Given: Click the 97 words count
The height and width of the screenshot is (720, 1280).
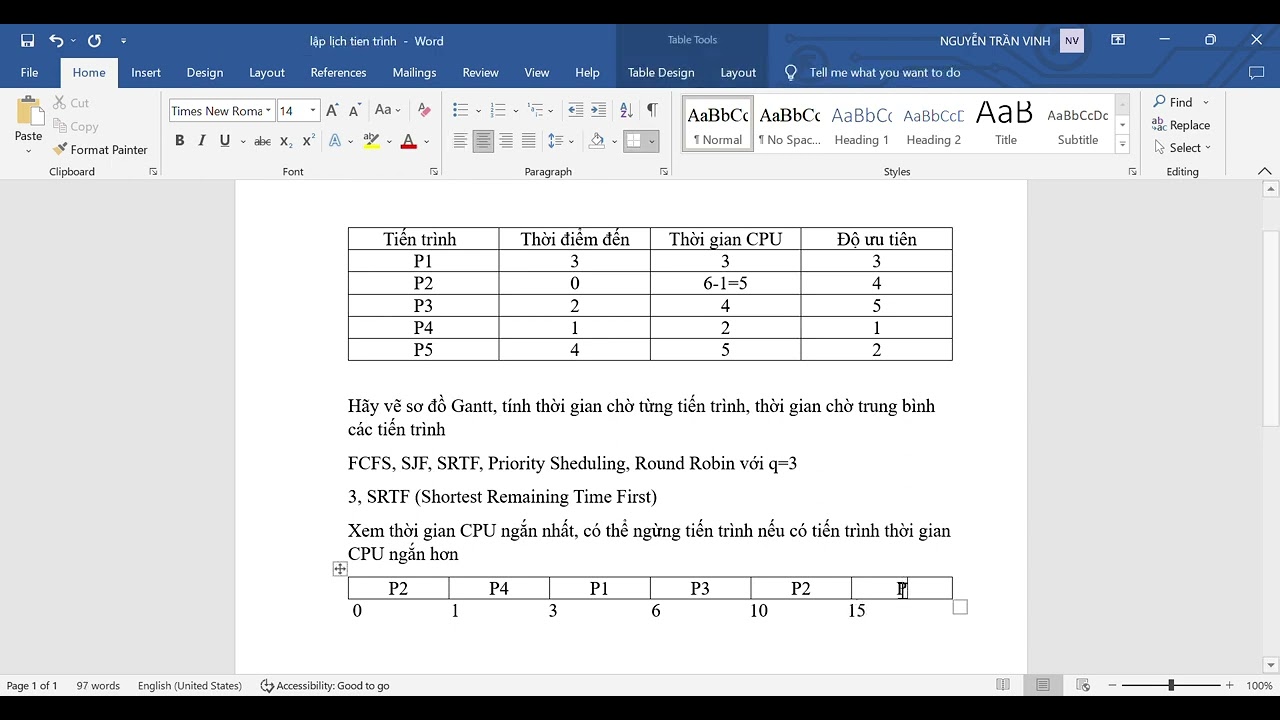Looking at the screenshot, I should [98, 686].
